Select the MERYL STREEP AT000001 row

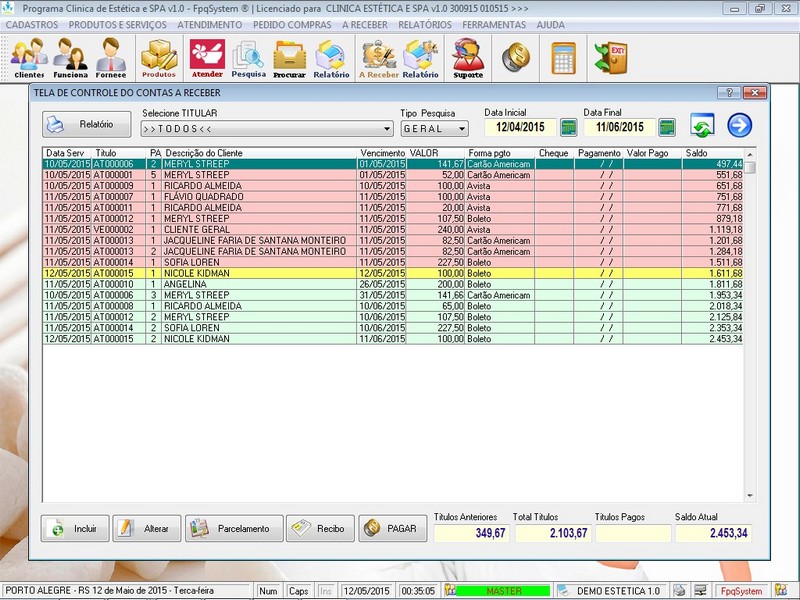pos(393,175)
